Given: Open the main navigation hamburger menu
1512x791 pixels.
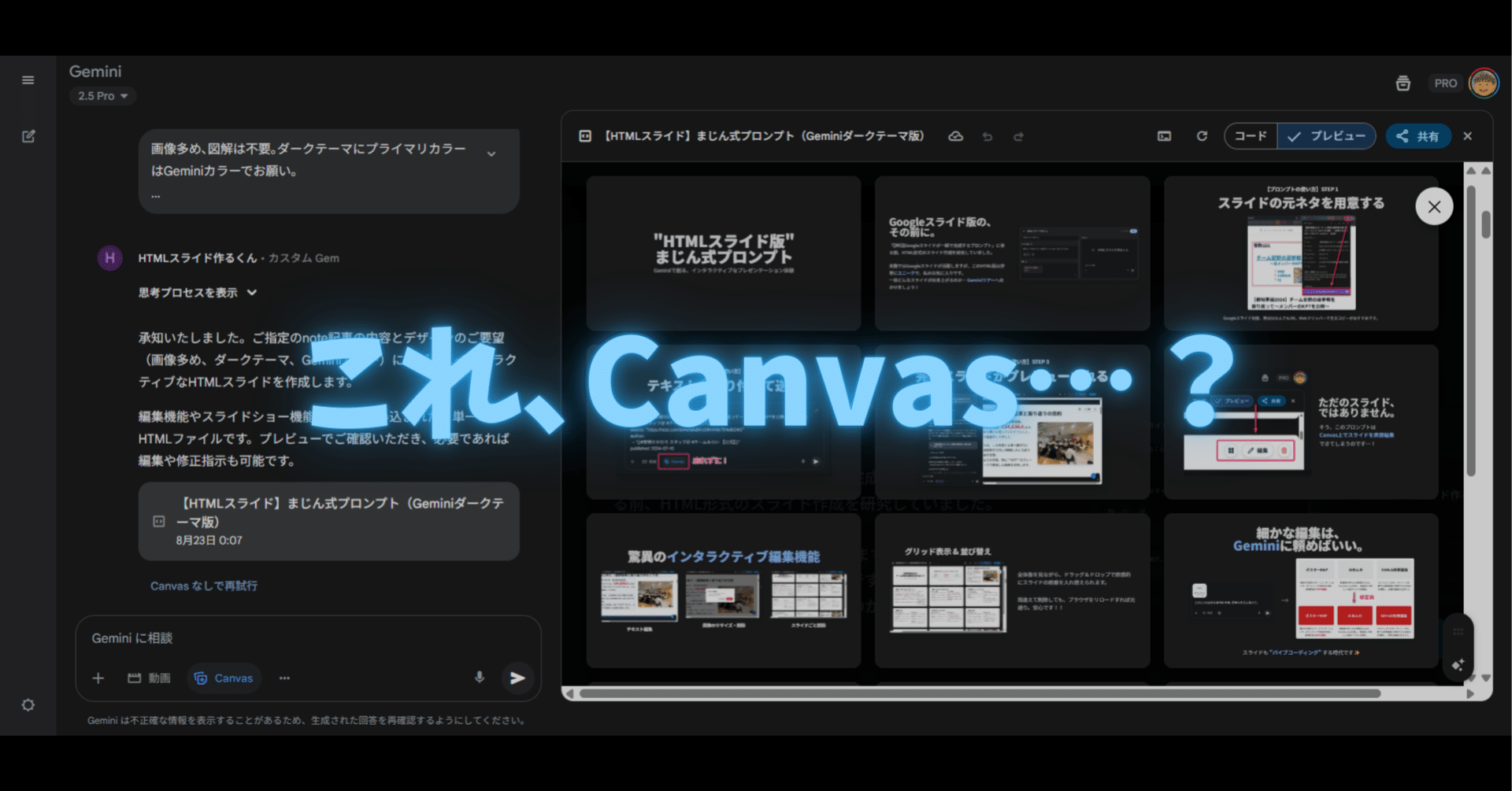Looking at the screenshot, I should pyautogui.click(x=28, y=79).
